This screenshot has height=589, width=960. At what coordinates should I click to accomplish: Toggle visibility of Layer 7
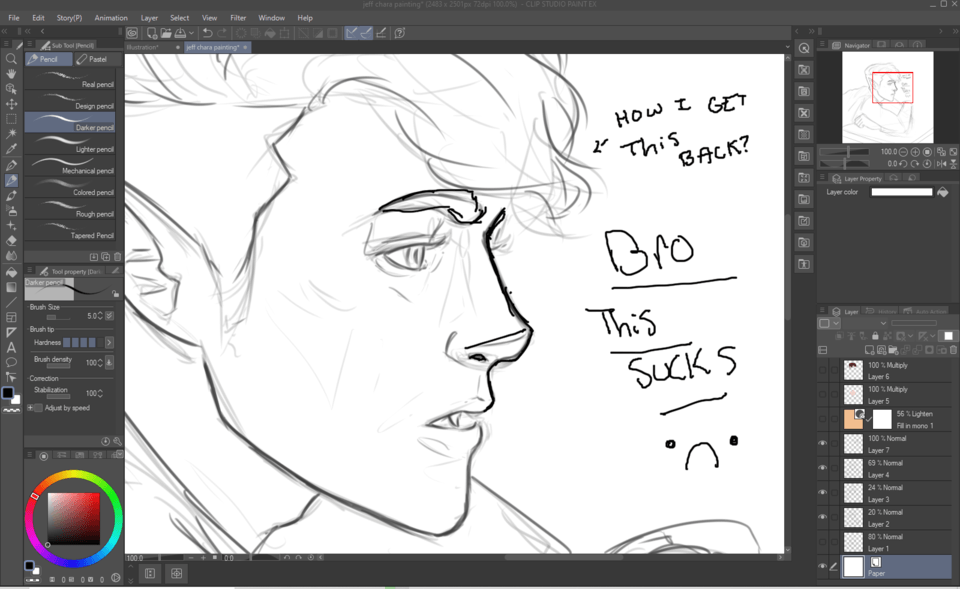click(823, 443)
